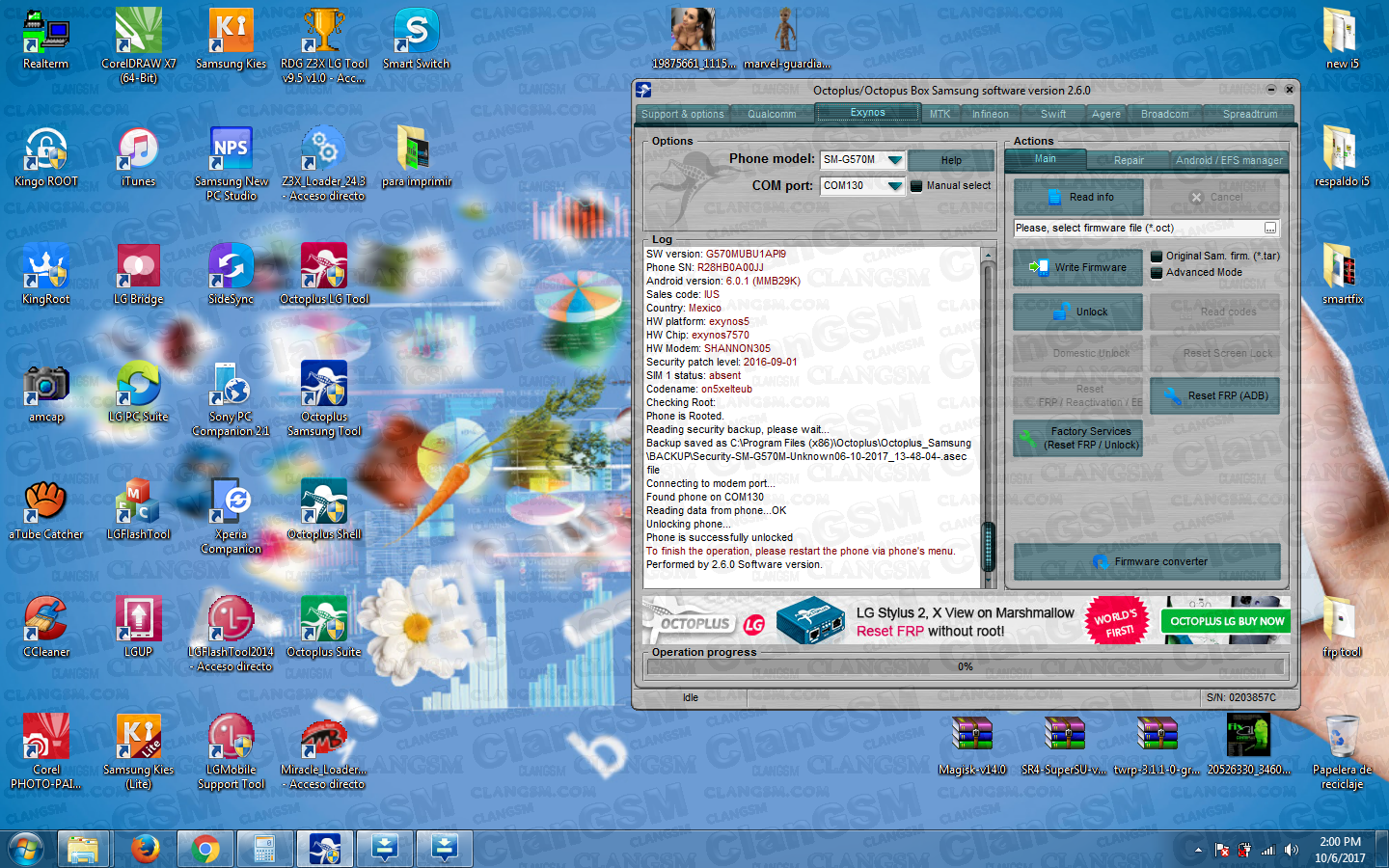Screen dimensions: 1389x868
Task: Click the Unlock button
Action: pos(1078,312)
